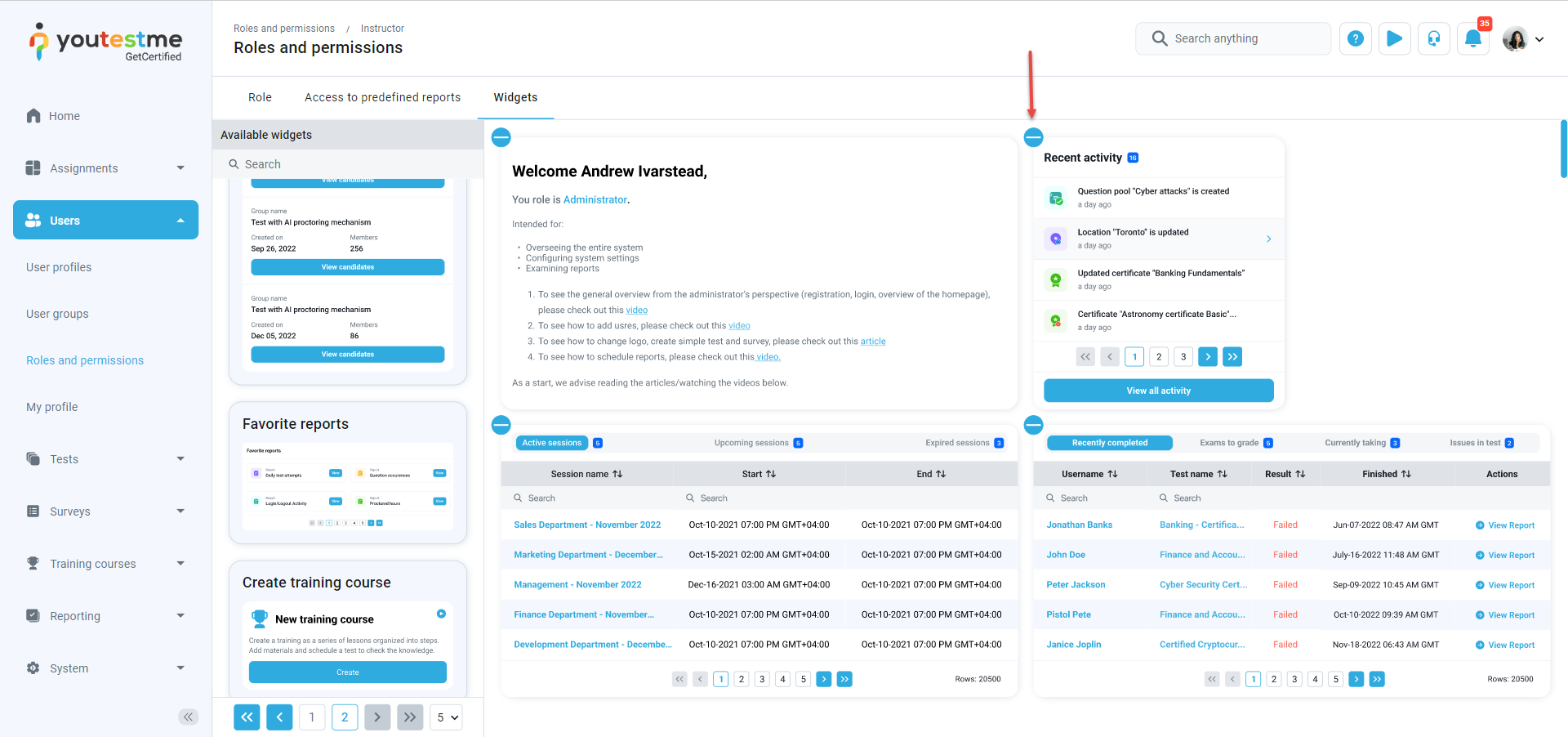The height and width of the screenshot is (737, 1568).
Task: Remove the Recent activity widget via minus icon
Action: (1033, 137)
